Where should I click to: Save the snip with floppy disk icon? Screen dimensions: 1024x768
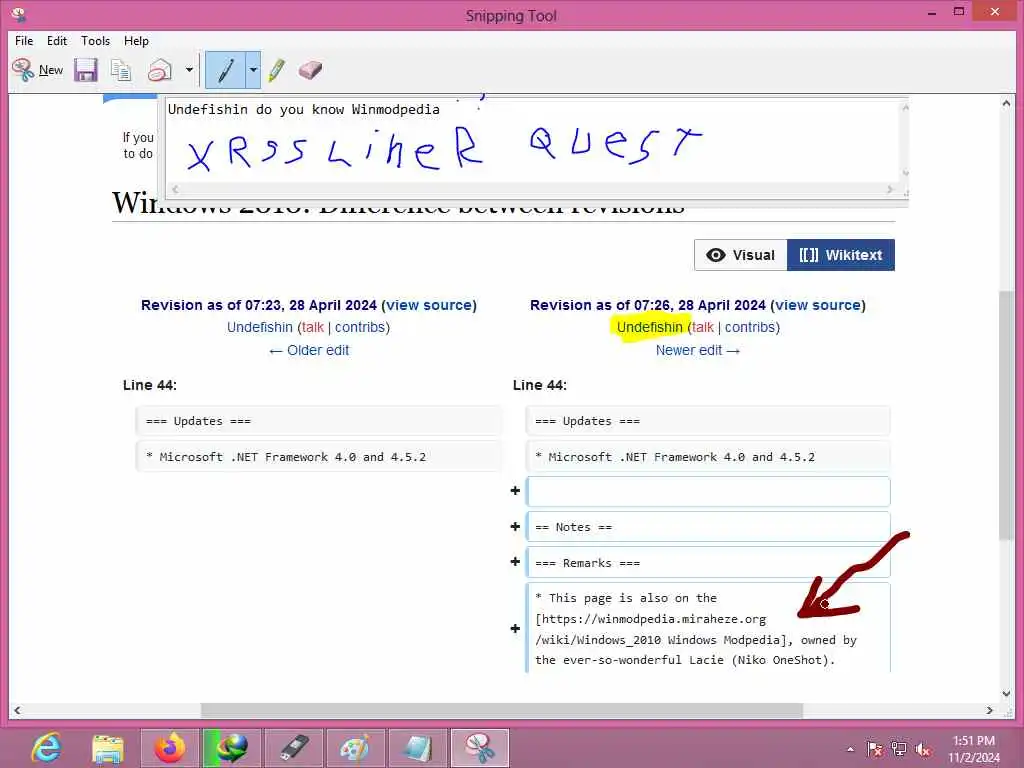coord(86,70)
